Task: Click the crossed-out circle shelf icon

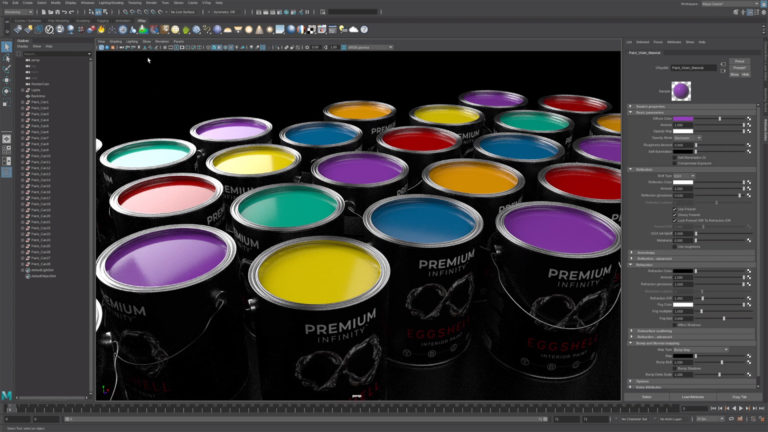Action: (x=49, y=30)
